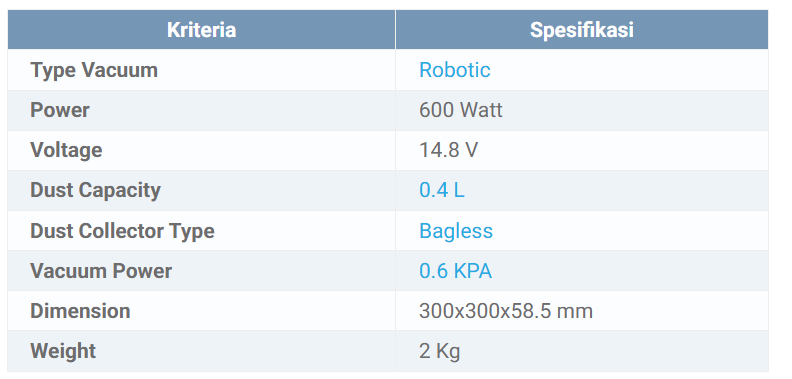Click the Dust Collector Type label
792x379 pixels.
pyautogui.click(x=122, y=230)
